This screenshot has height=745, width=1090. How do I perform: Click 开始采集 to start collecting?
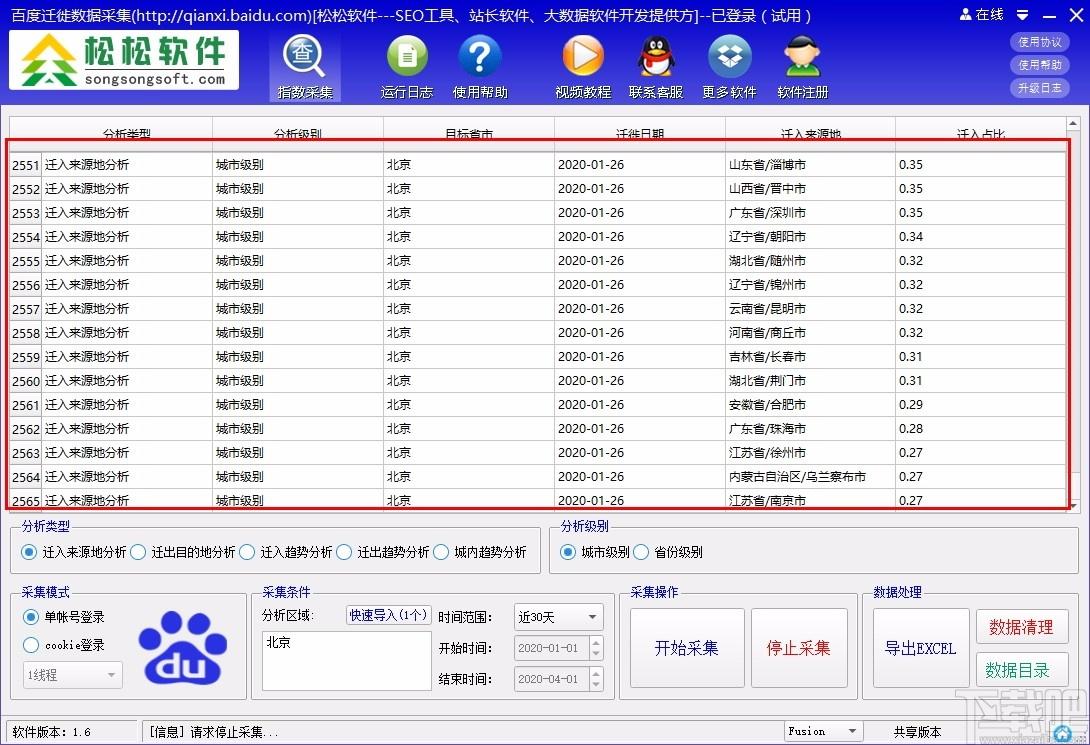coord(687,648)
